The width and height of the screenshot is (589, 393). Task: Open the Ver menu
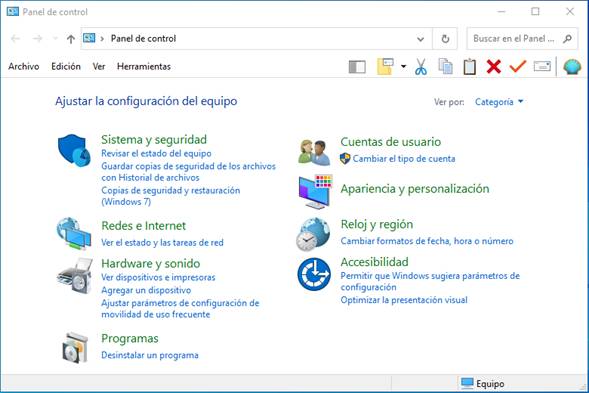99,67
